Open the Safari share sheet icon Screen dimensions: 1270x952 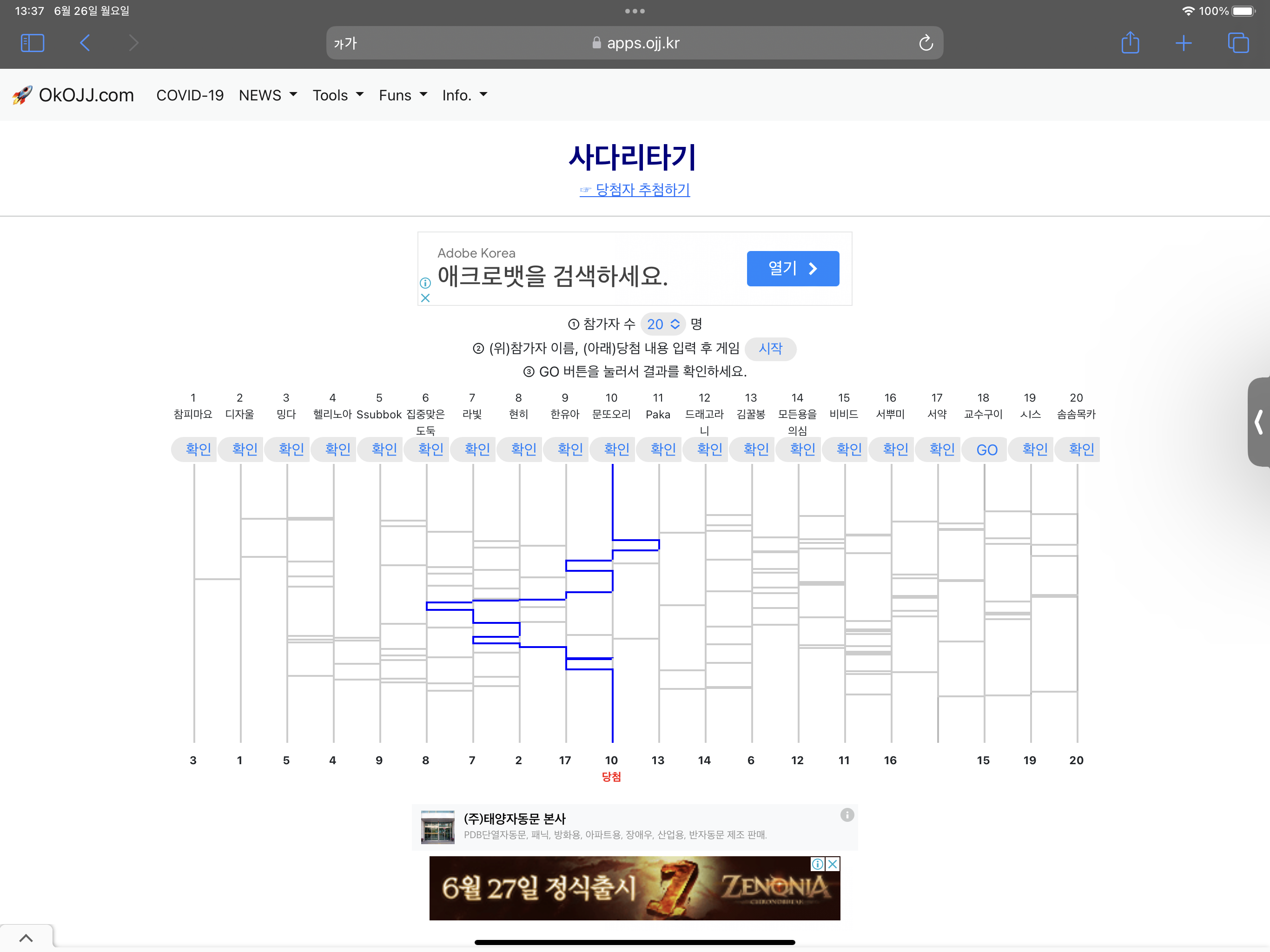pos(1130,43)
